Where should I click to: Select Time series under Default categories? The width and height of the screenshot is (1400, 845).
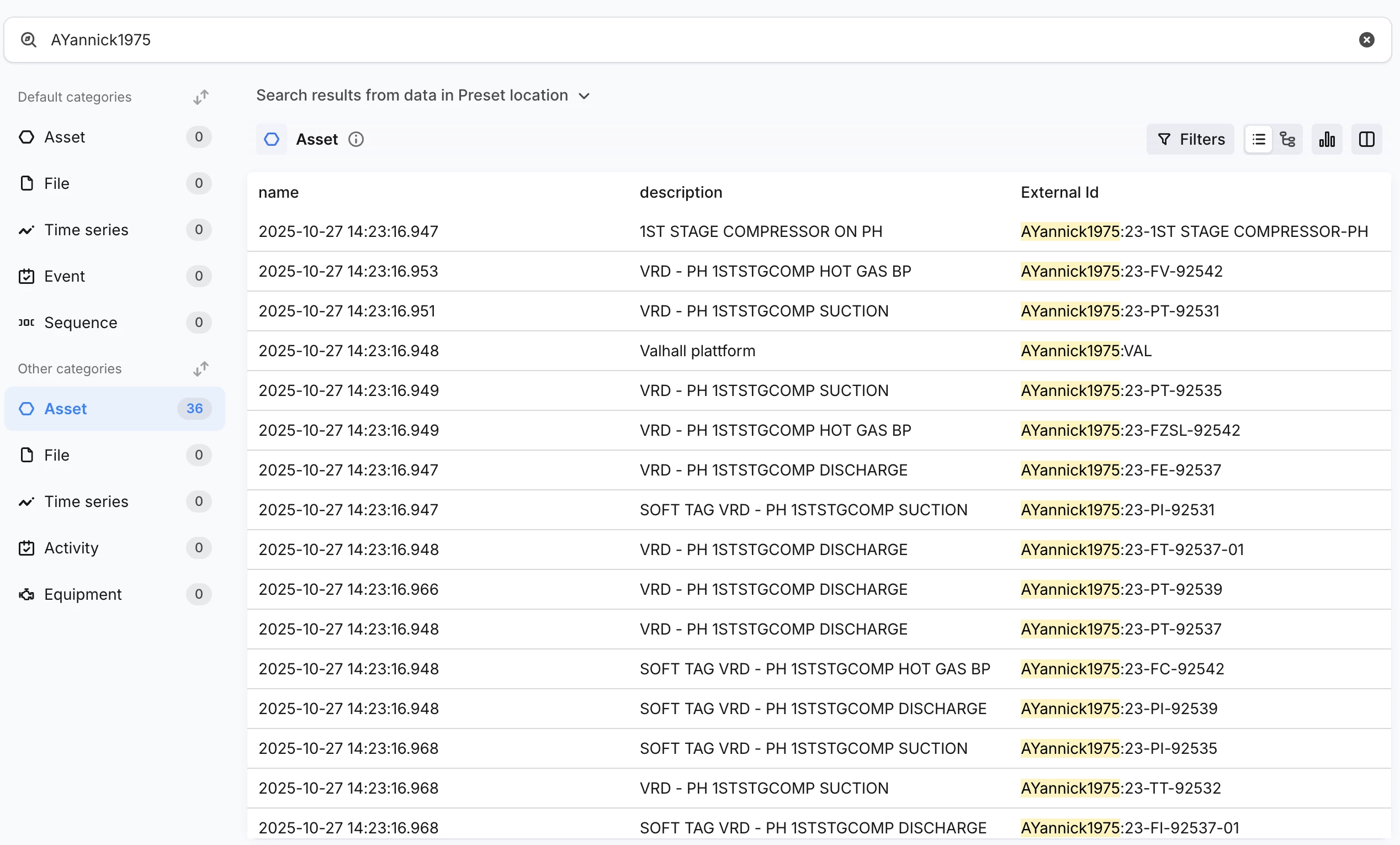[x=86, y=230]
